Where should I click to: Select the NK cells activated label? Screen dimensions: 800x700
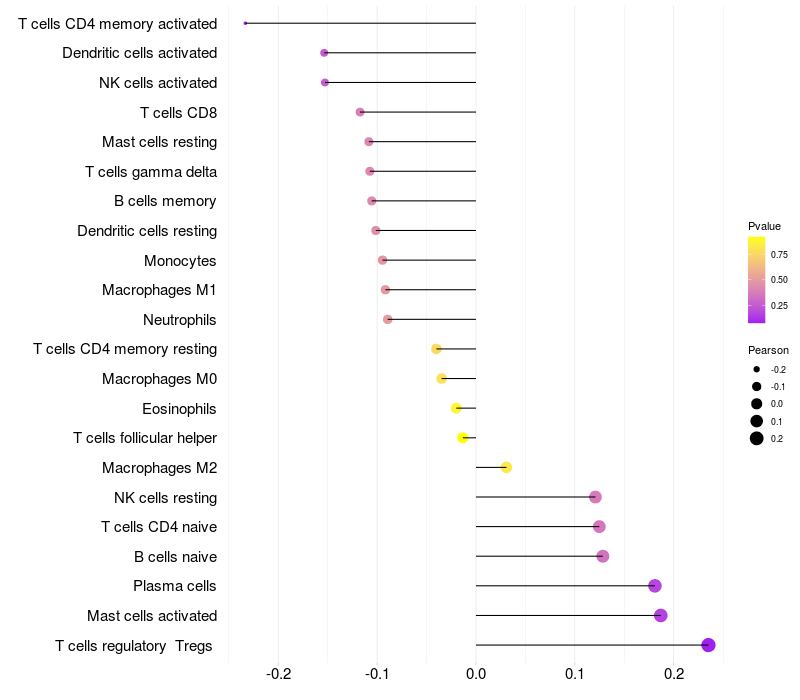[158, 82]
